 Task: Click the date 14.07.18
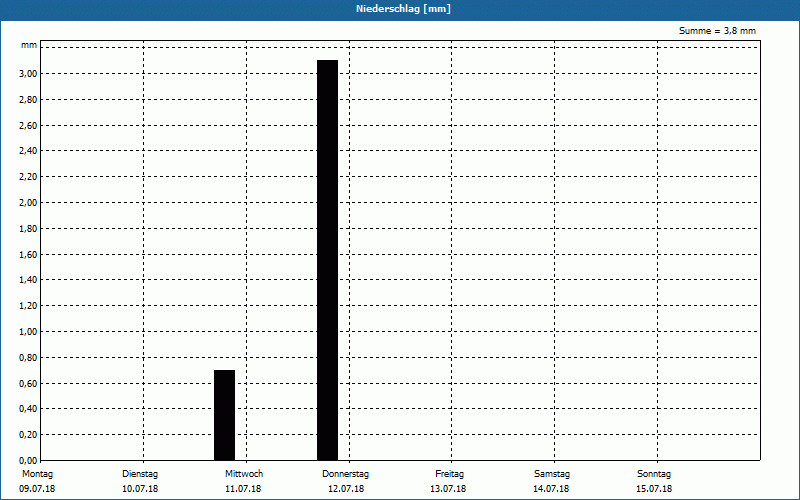tap(551, 489)
